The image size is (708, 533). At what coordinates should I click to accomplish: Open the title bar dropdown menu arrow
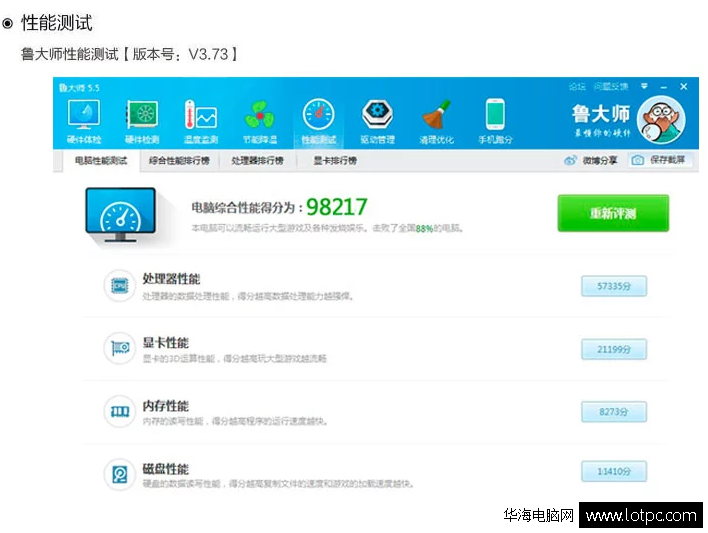644,86
